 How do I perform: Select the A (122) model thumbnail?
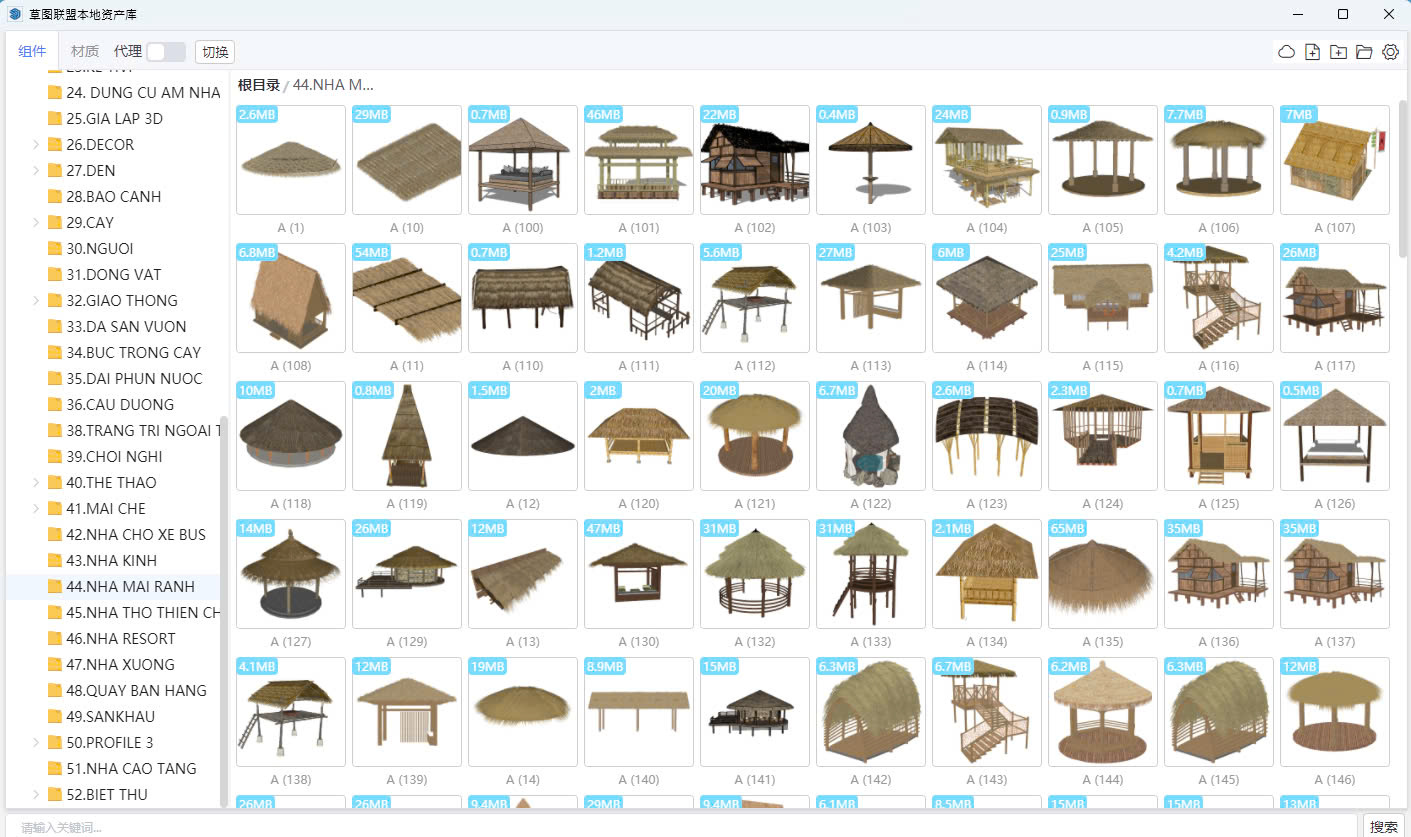pos(870,436)
